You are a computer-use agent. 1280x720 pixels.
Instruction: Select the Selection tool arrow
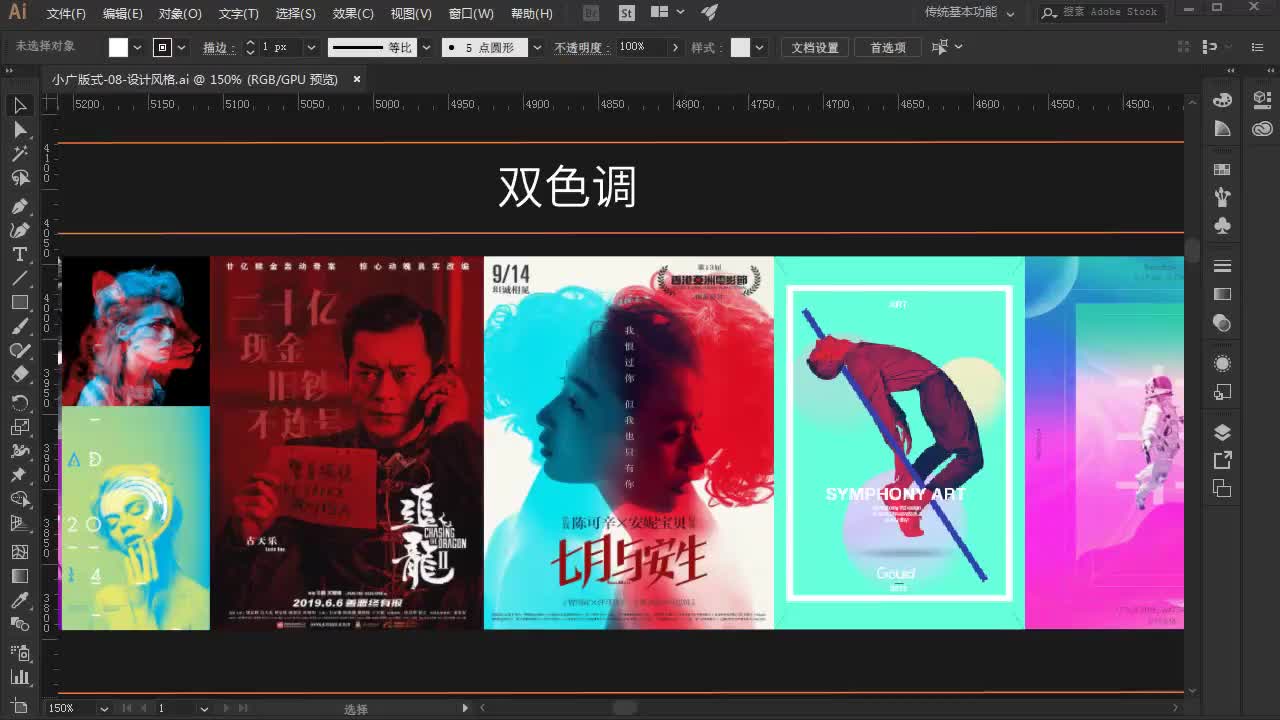(20, 105)
